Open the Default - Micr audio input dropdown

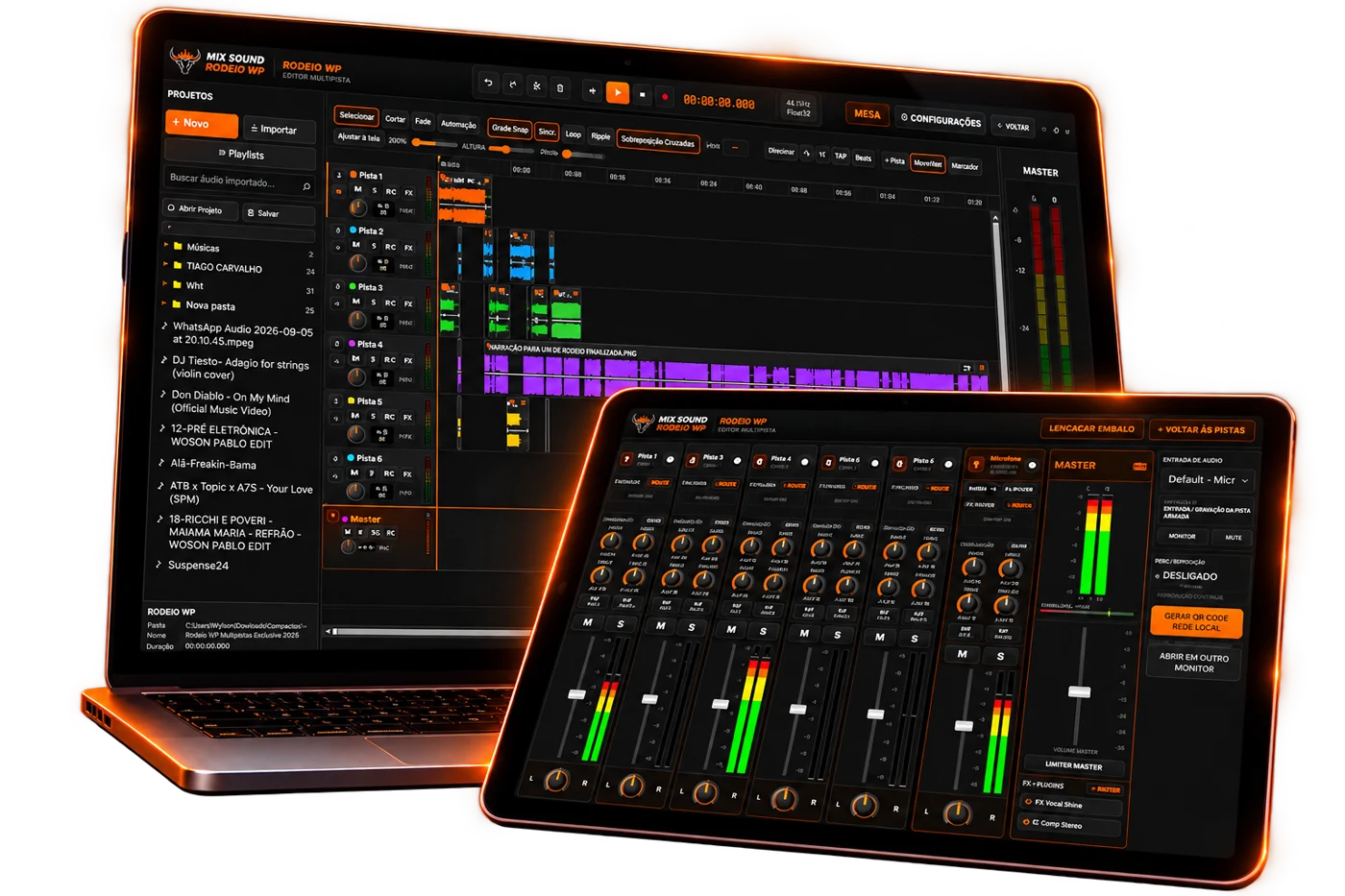1207,479
